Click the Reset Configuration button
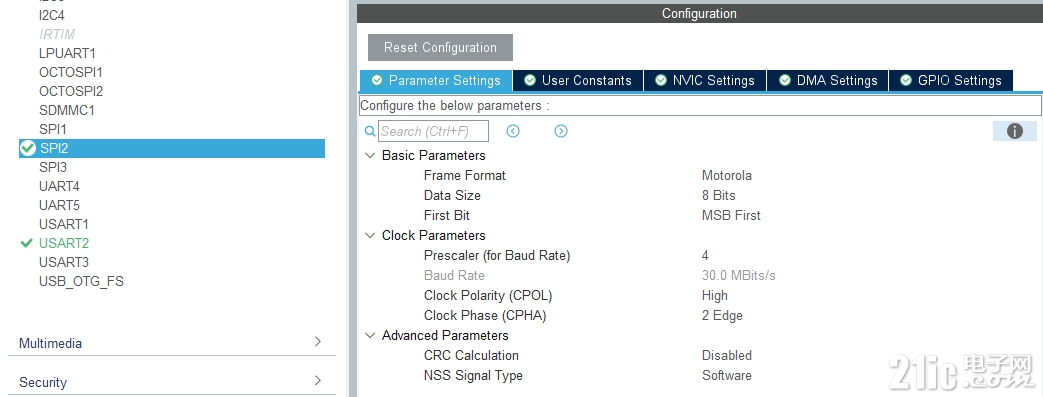 tap(440, 47)
